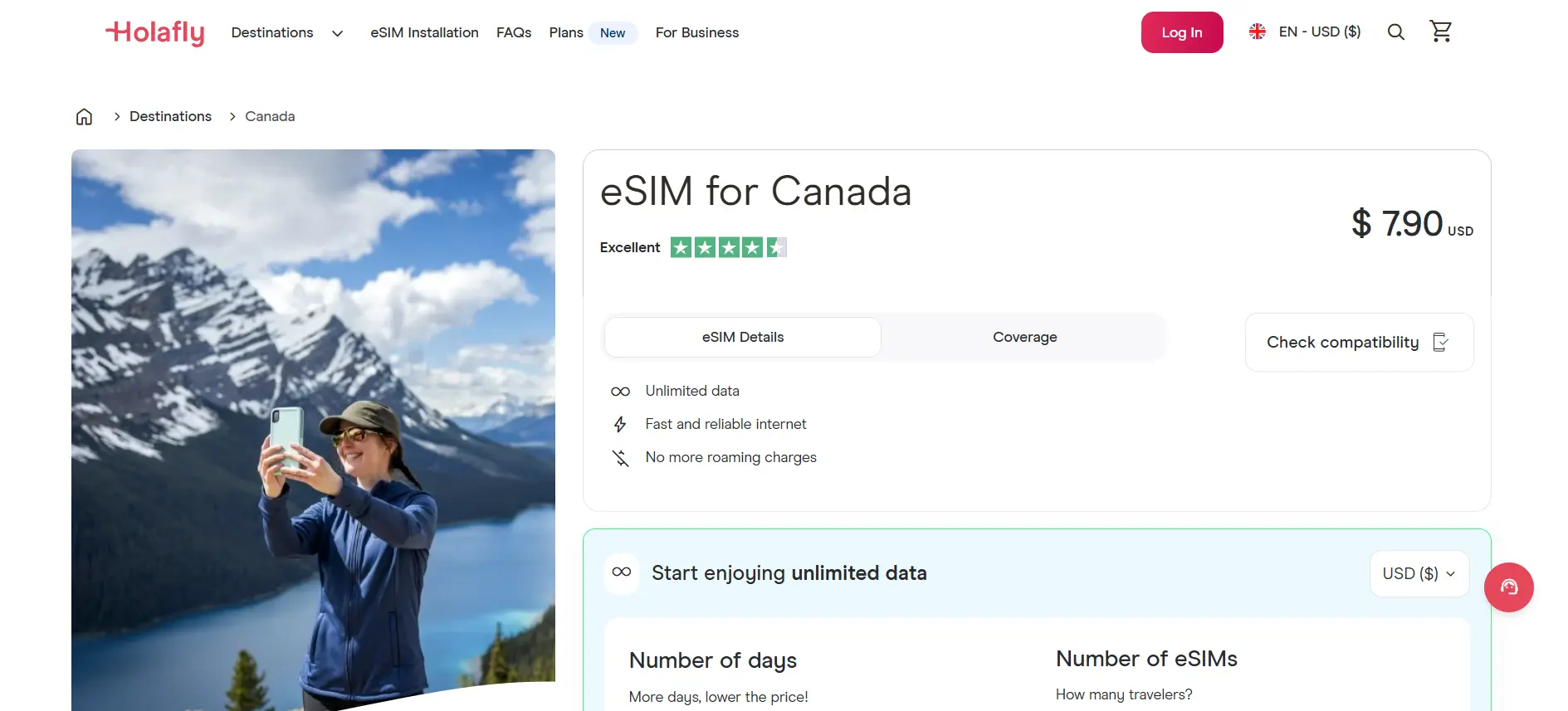Navigate home via the breadcrumb house icon
Image resolution: width=1568 pixels, height=711 pixels.
coord(83,116)
